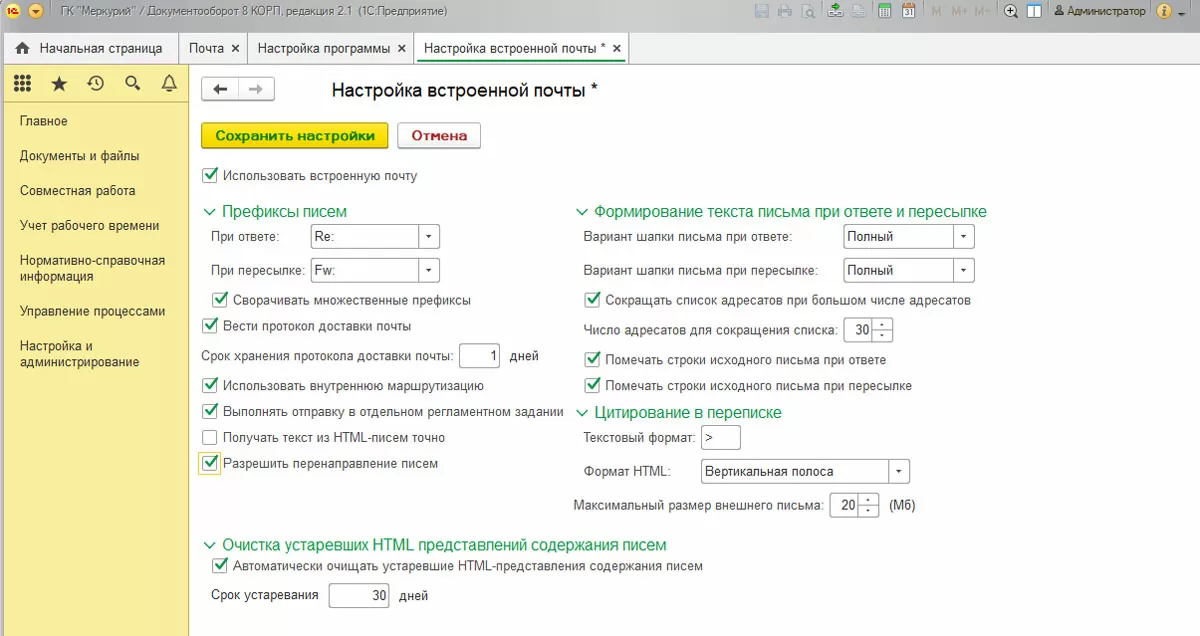Viewport: 1200px width, 636px height.
Task: Toggle Выполнять отправку в отдельном регламентном задании
Action: click(210, 411)
